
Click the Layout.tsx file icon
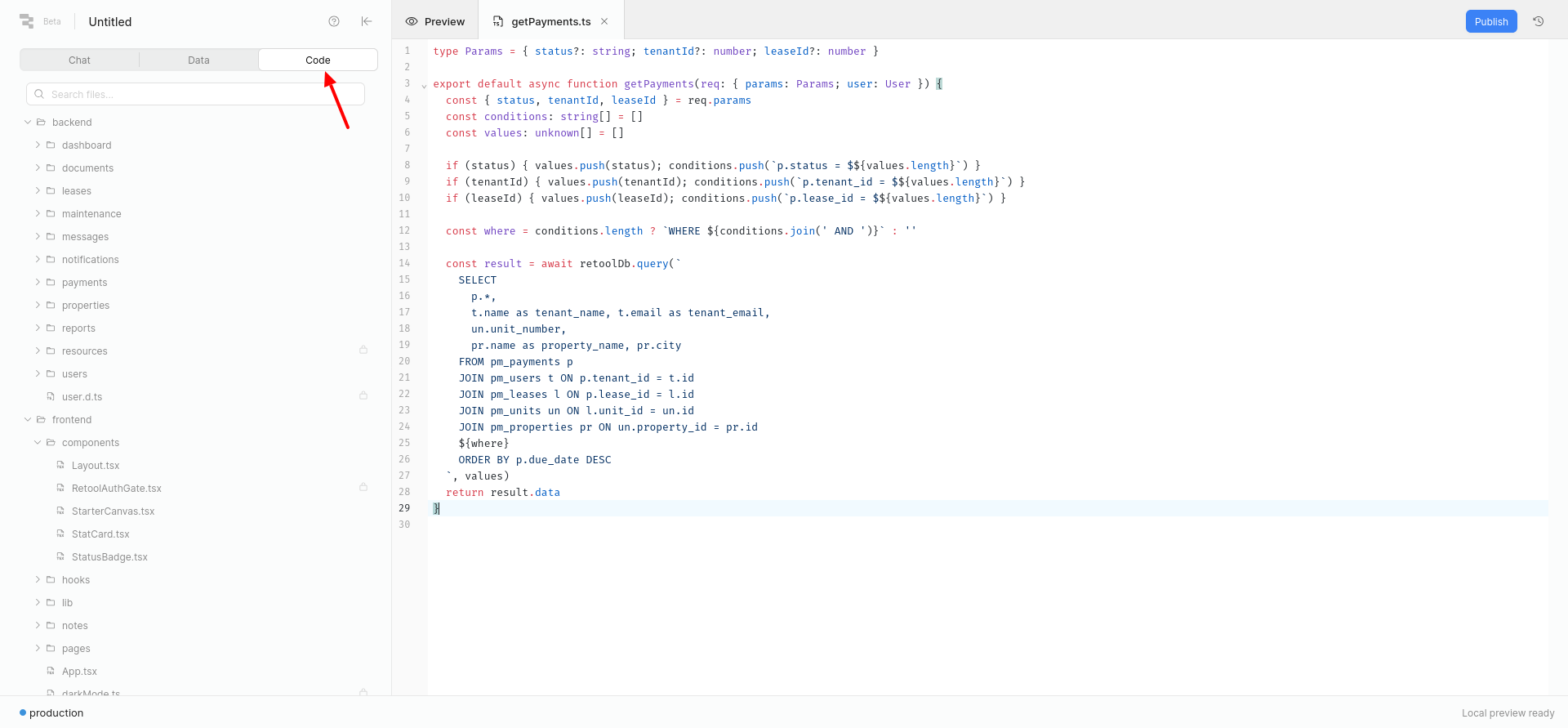[x=60, y=465]
